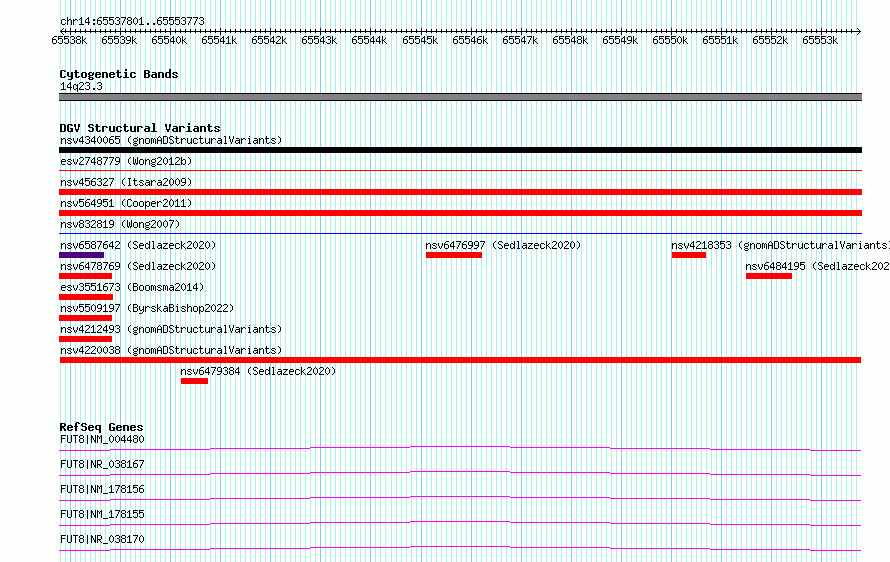
Task: Click the DGV Structural Variants track title
Action: (x=140, y=128)
